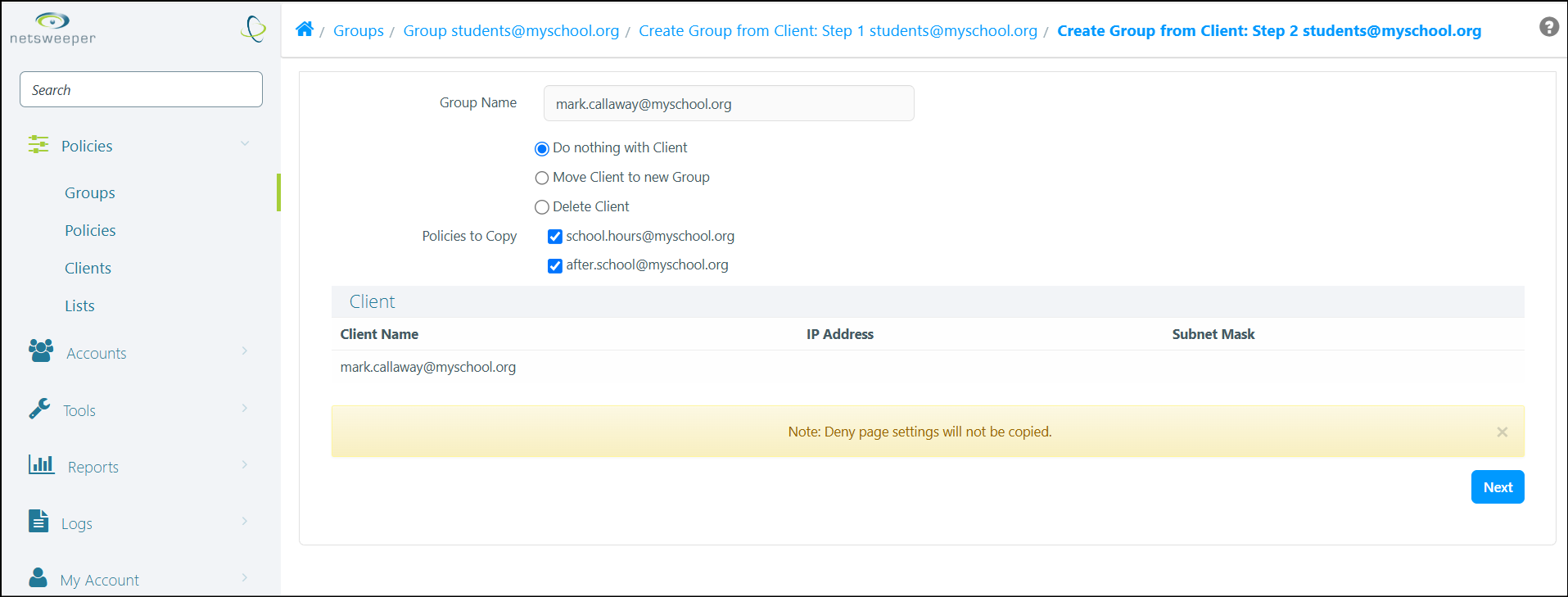Open help via question mark icon
Viewport: 1568px width, 597px height.
click(1548, 27)
